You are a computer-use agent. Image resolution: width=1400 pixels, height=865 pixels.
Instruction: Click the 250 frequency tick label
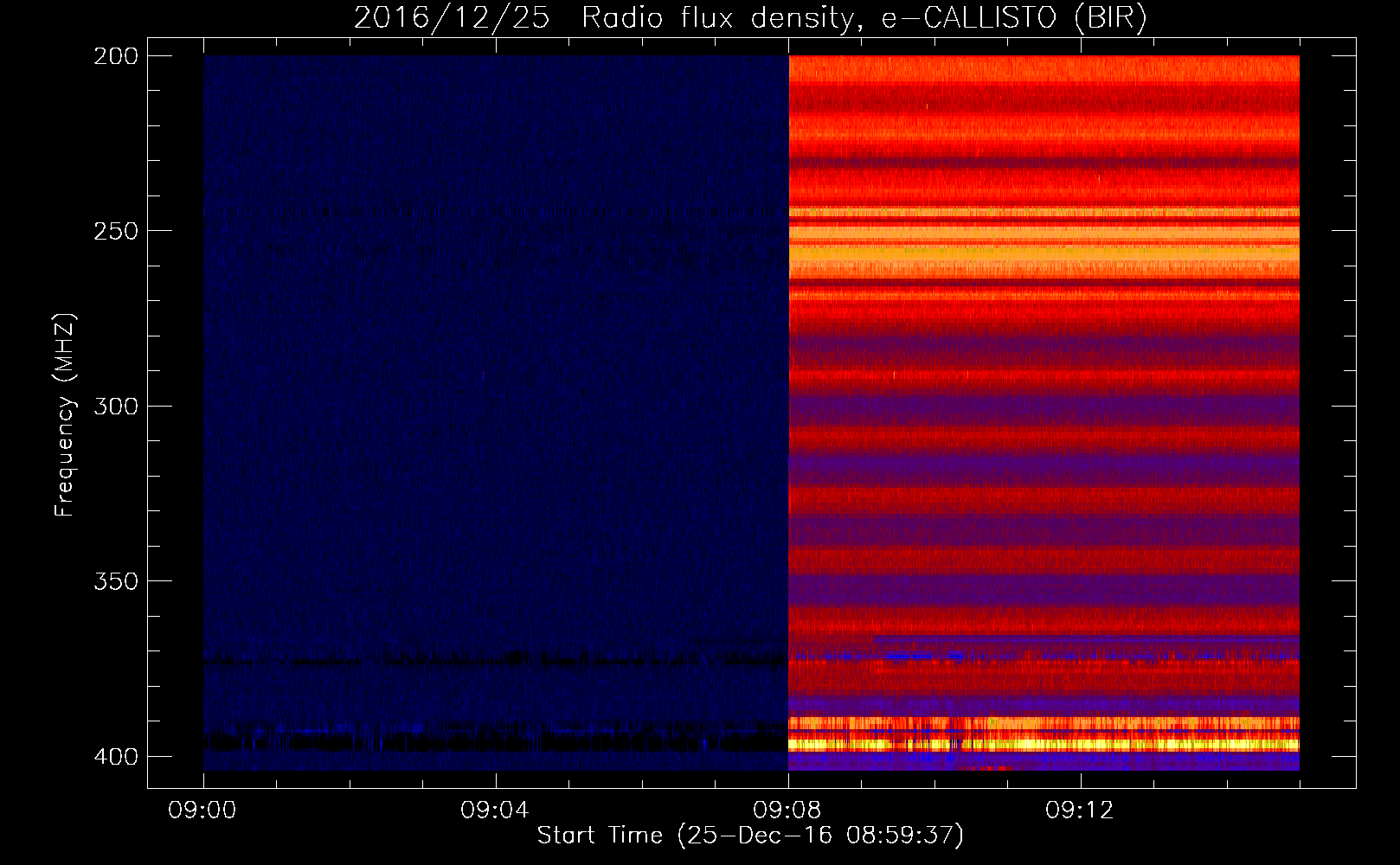click(x=116, y=231)
